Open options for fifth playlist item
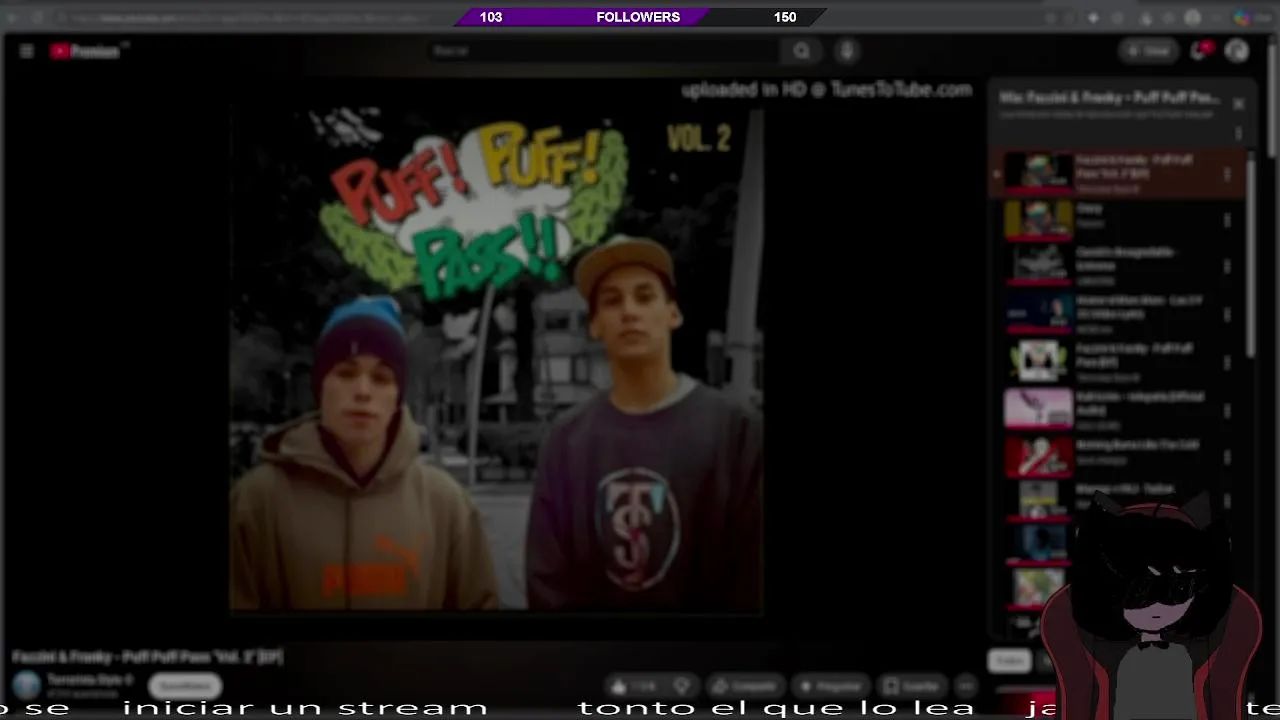1280x720 pixels. (x=1227, y=362)
